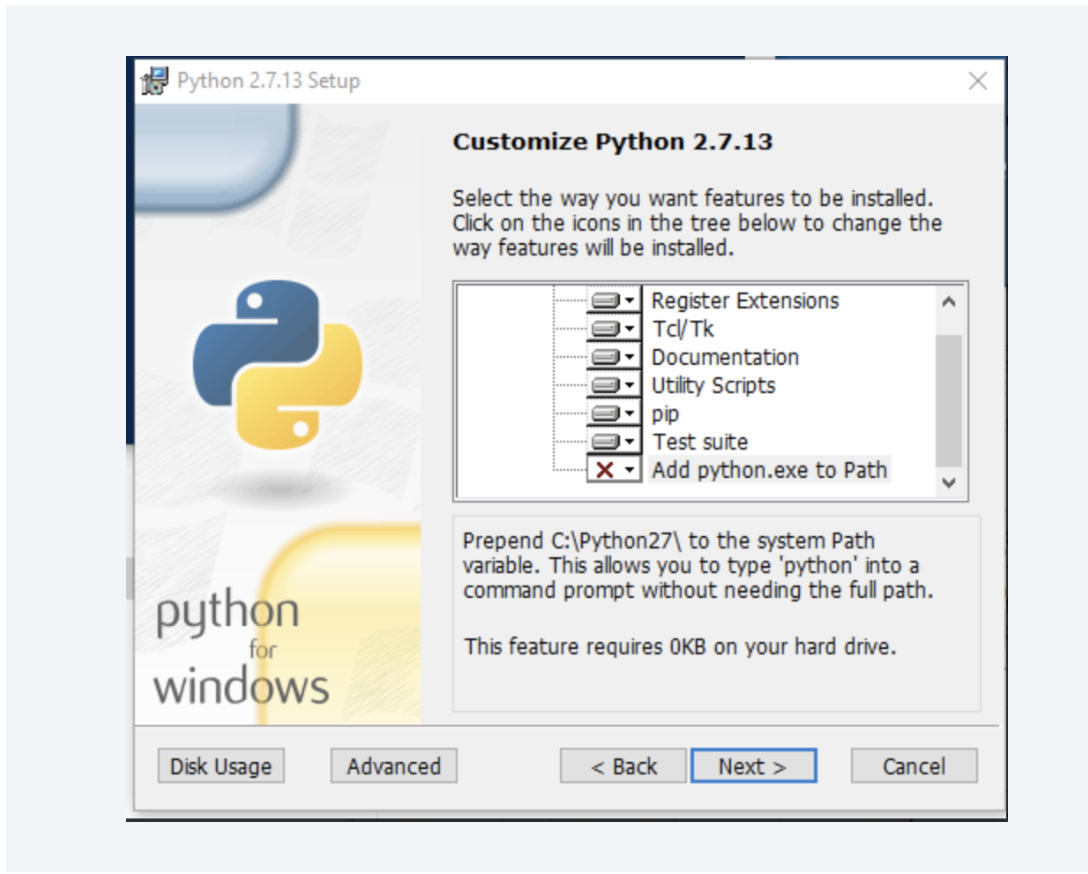1088x874 pixels.
Task: Open red X dropdown for Add python.exe to Path
Action: point(613,470)
